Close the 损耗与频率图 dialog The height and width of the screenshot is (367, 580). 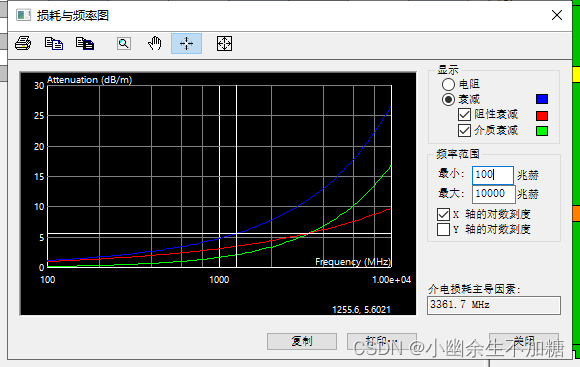click(557, 15)
